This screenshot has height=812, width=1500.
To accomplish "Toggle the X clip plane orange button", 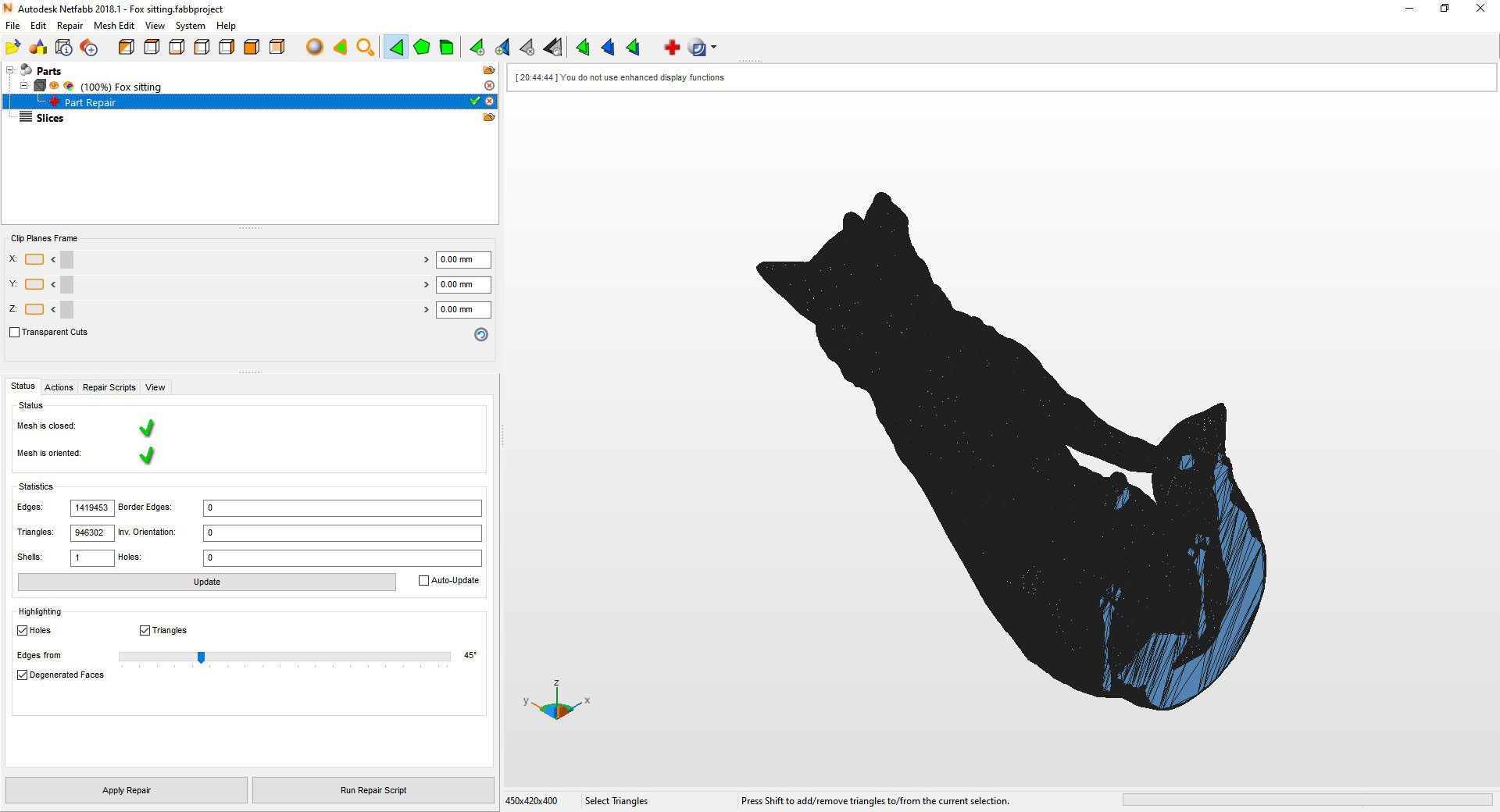I will point(34,259).
